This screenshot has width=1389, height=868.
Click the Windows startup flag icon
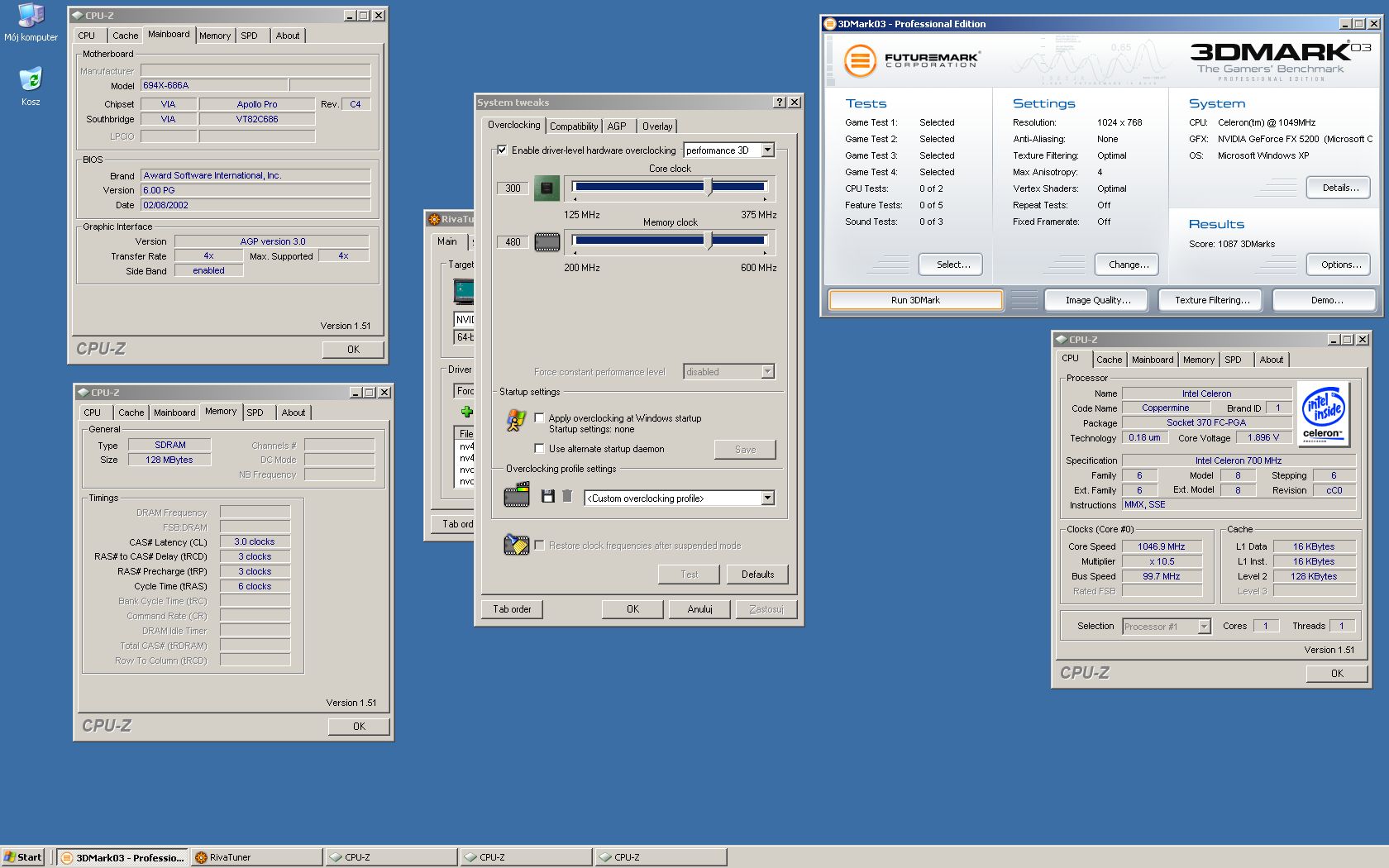pos(516,421)
